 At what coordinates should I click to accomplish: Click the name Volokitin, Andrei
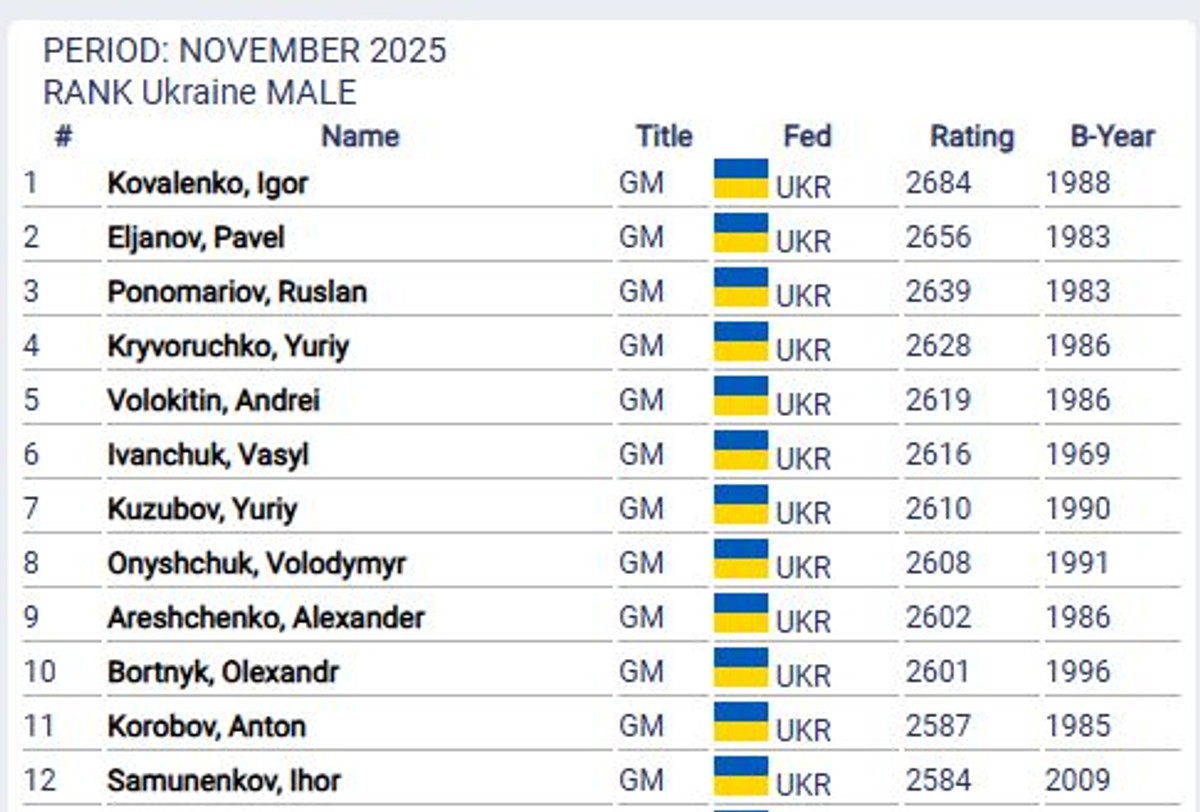coord(214,401)
